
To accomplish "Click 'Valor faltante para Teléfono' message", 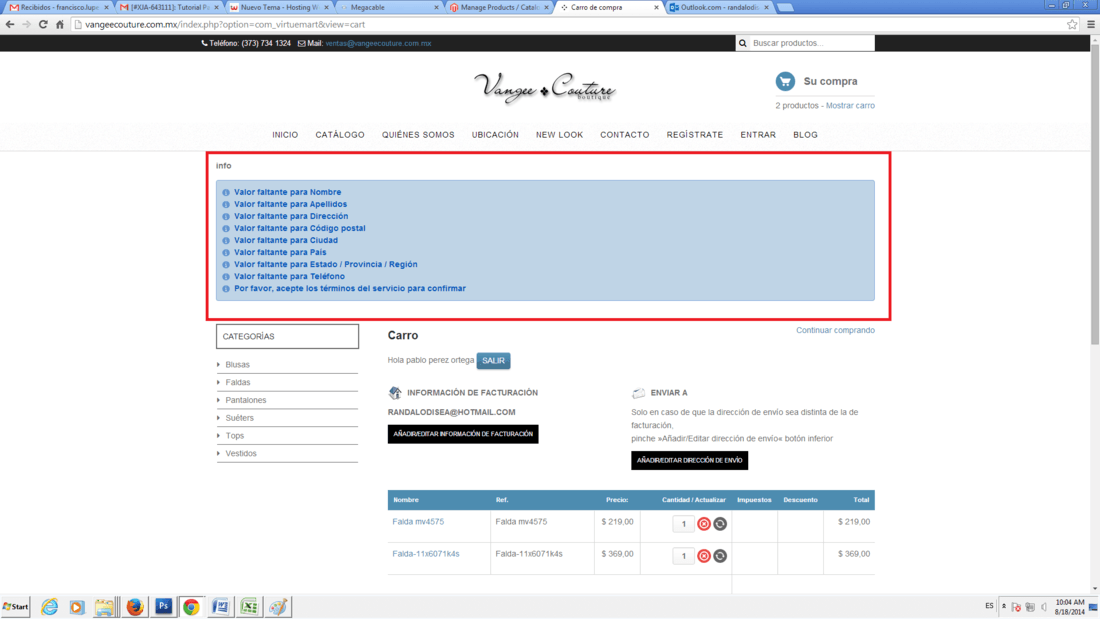I will [x=289, y=277].
